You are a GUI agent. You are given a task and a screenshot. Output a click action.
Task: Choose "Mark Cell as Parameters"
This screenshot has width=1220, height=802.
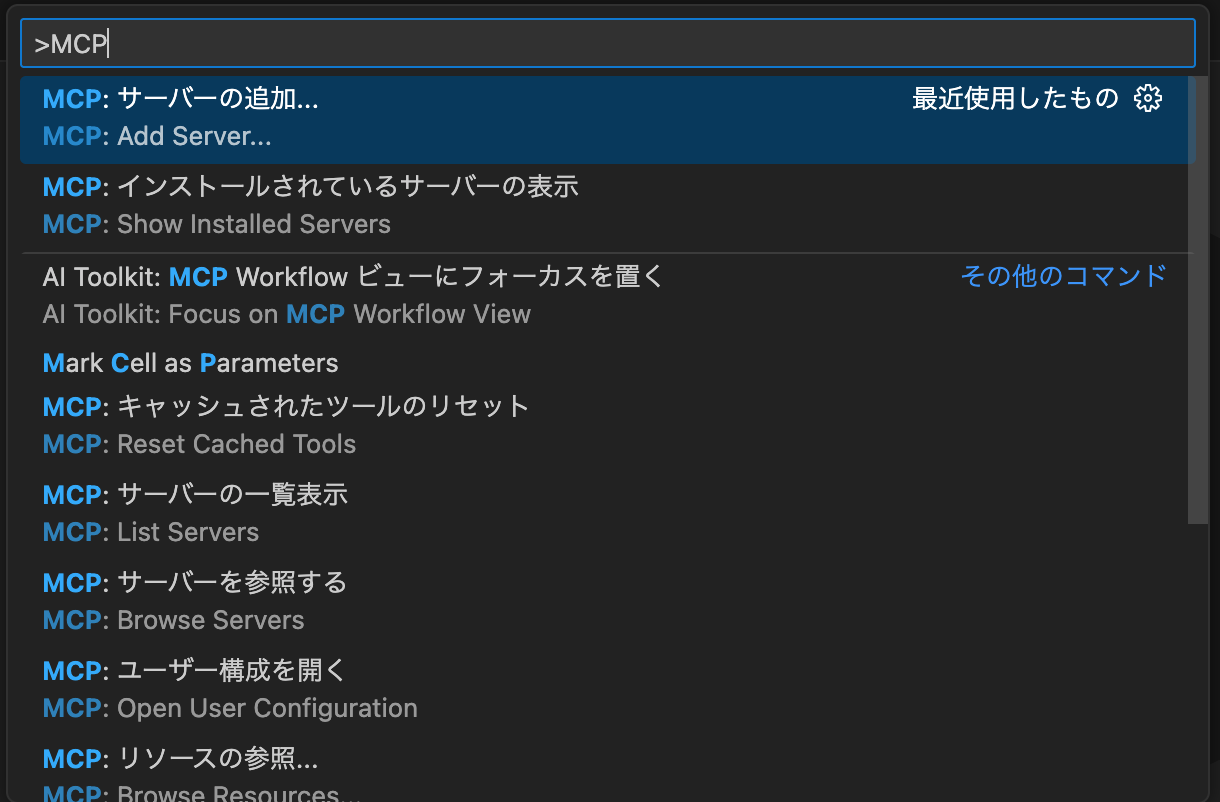[x=190, y=363]
